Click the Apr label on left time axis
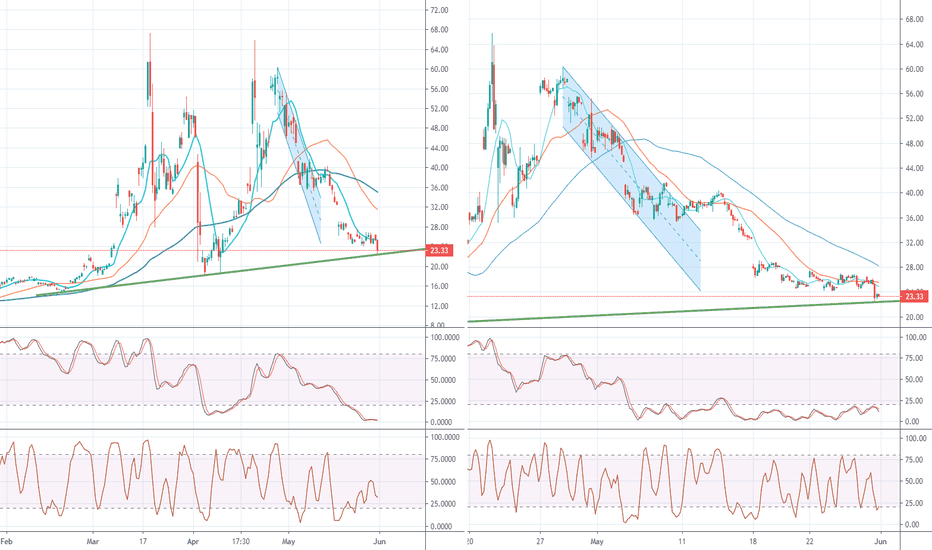Image resolution: width=932 pixels, height=550 pixels. (x=193, y=542)
